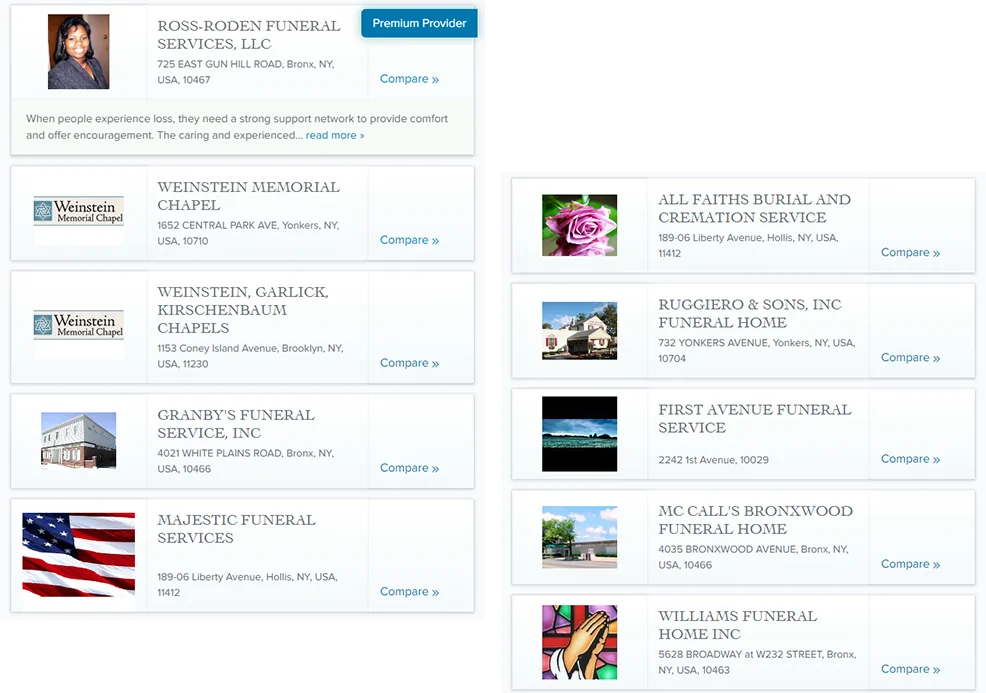Image resolution: width=986 pixels, height=693 pixels.
Task: Open Ross-Roden provider portrait photo
Action: click(x=79, y=52)
